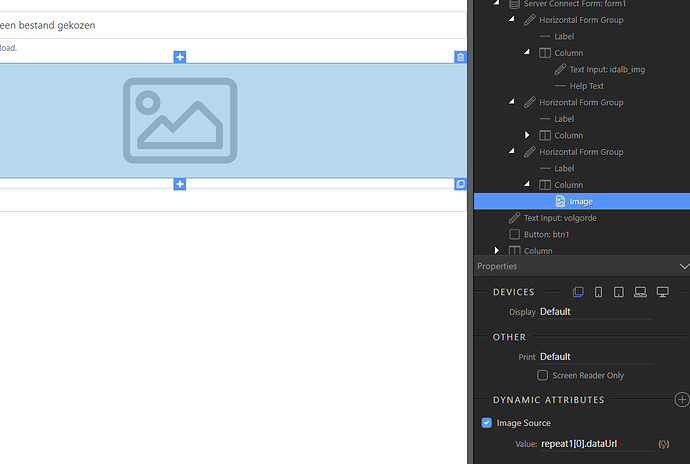Click the plus icon below the image placeholder

(x=180, y=184)
